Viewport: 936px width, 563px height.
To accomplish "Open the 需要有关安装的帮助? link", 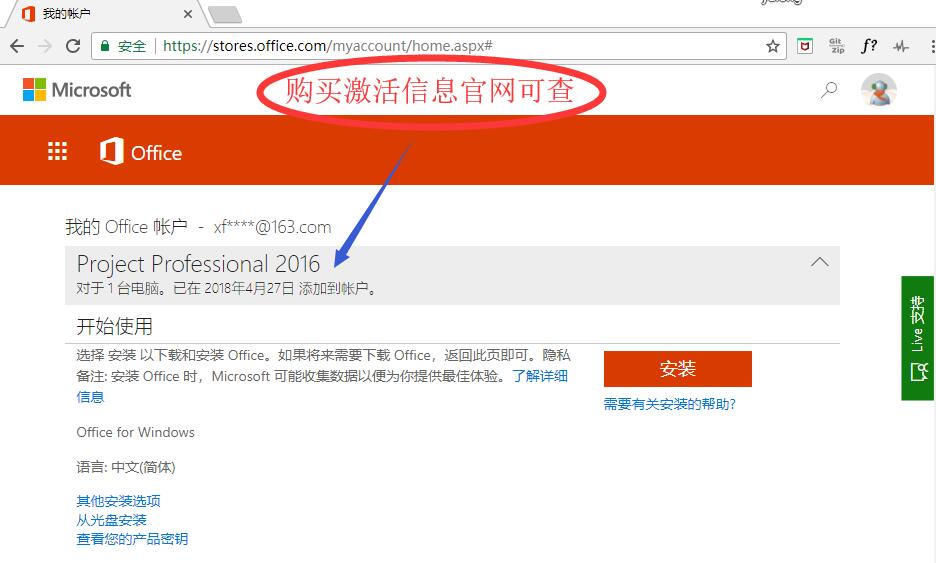I will click(669, 404).
